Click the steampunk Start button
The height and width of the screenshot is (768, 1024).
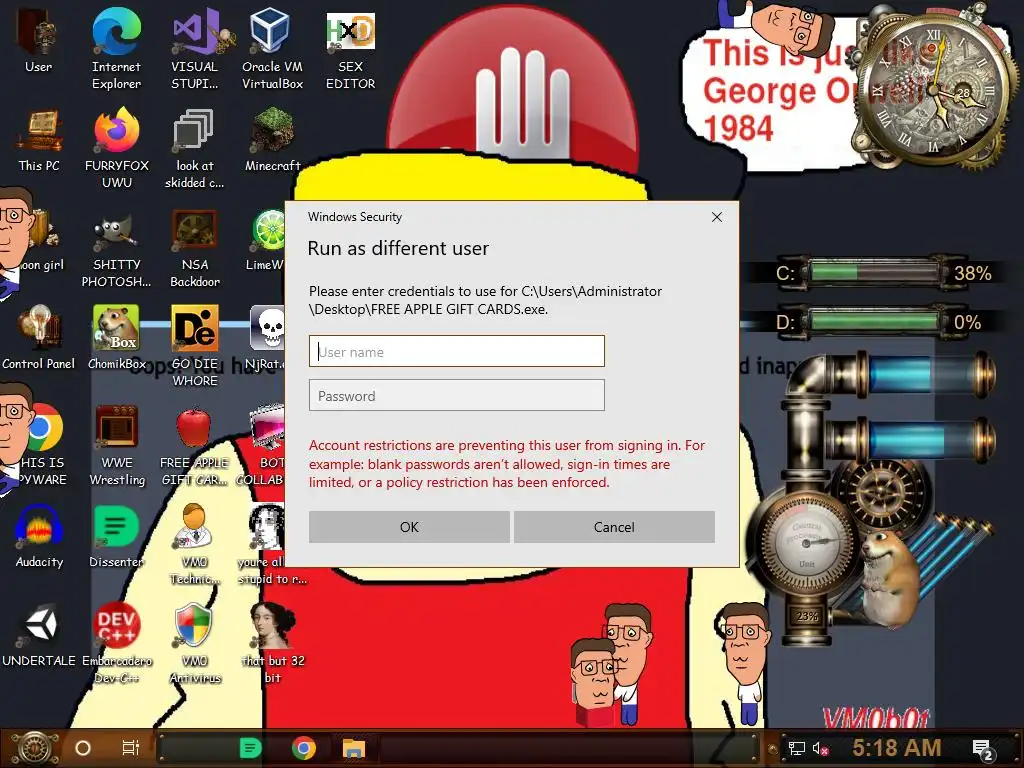pos(35,748)
